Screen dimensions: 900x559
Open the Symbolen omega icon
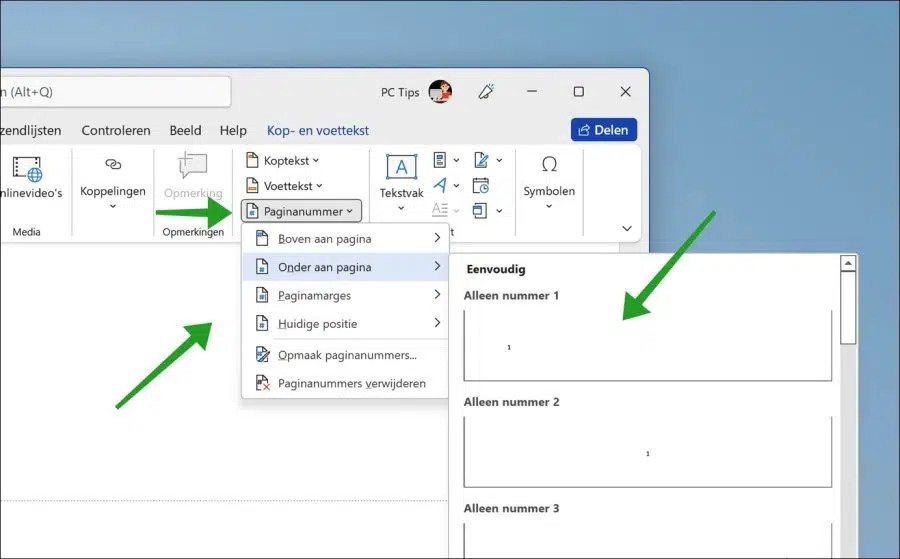(x=549, y=165)
